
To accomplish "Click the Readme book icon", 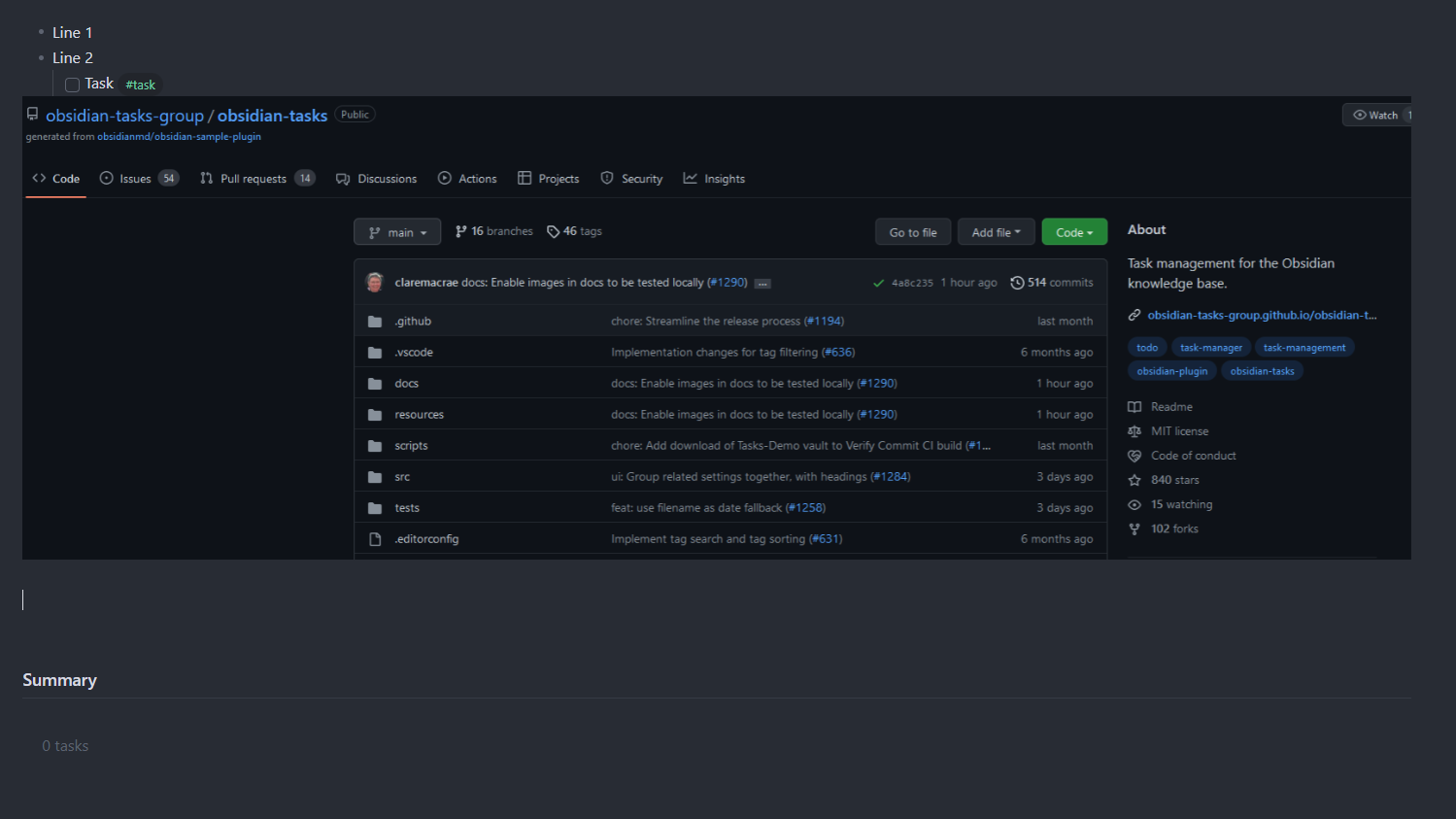I will point(1134,406).
